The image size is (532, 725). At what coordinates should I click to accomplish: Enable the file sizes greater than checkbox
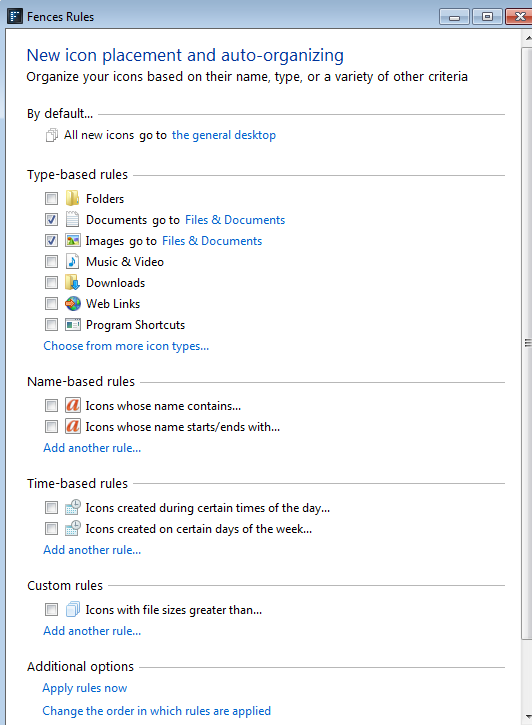[x=51, y=609]
